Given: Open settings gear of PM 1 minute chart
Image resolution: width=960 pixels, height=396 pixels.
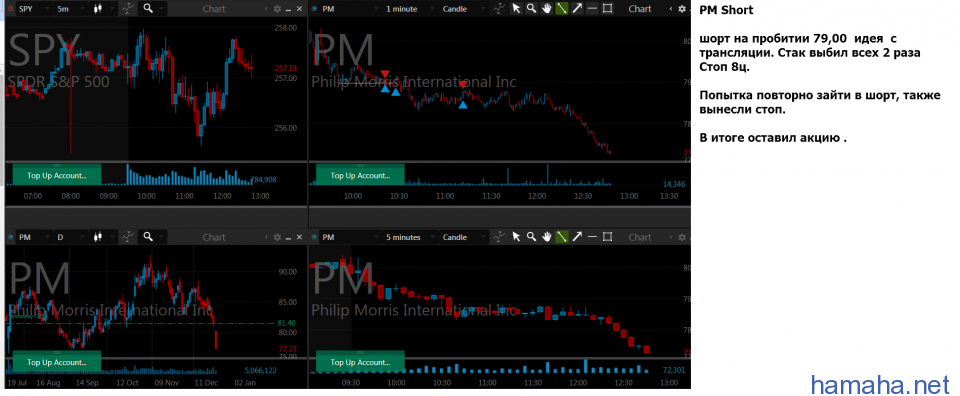Looking at the screenshot, I should (682, 9).
